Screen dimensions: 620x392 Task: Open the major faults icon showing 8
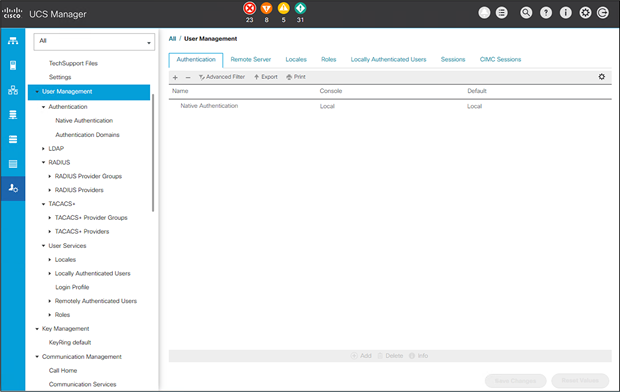coord(267,8)
